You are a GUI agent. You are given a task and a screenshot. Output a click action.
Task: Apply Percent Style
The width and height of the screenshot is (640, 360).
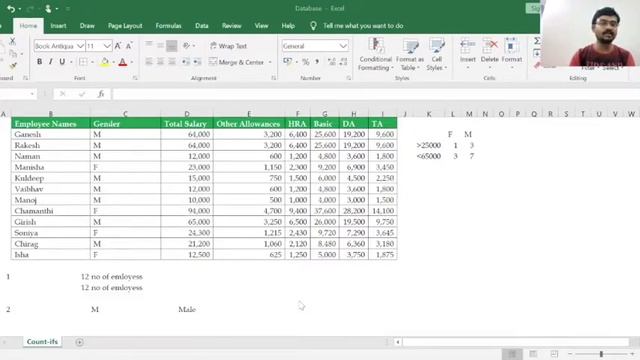coord(306,62)
